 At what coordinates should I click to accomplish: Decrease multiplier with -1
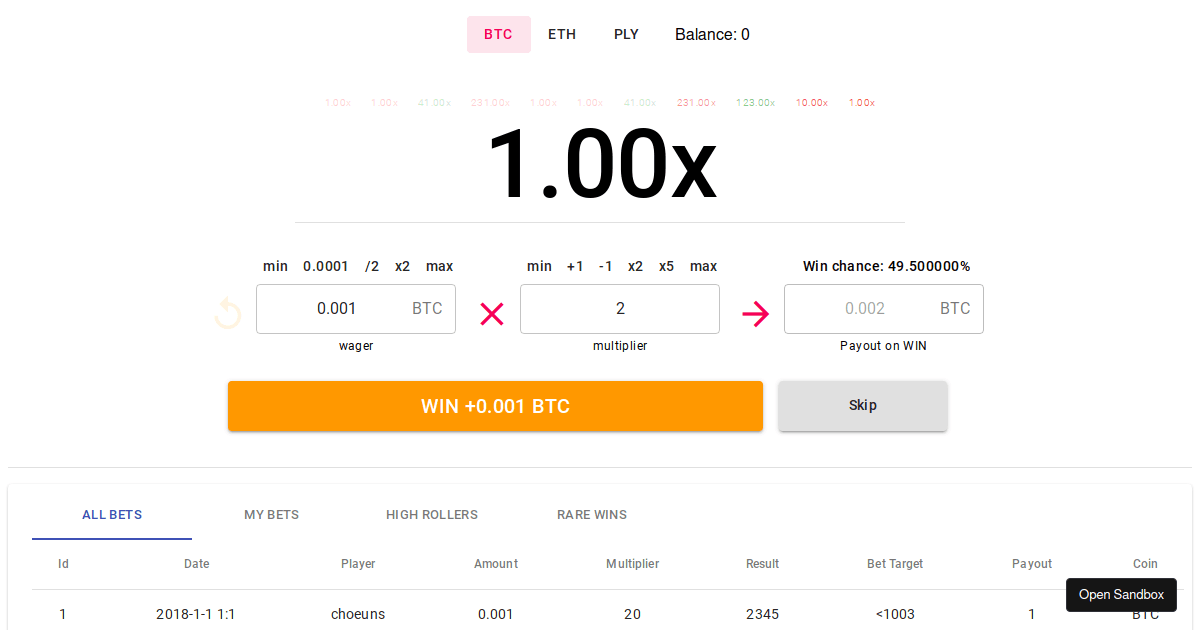[x=605, y=266]
